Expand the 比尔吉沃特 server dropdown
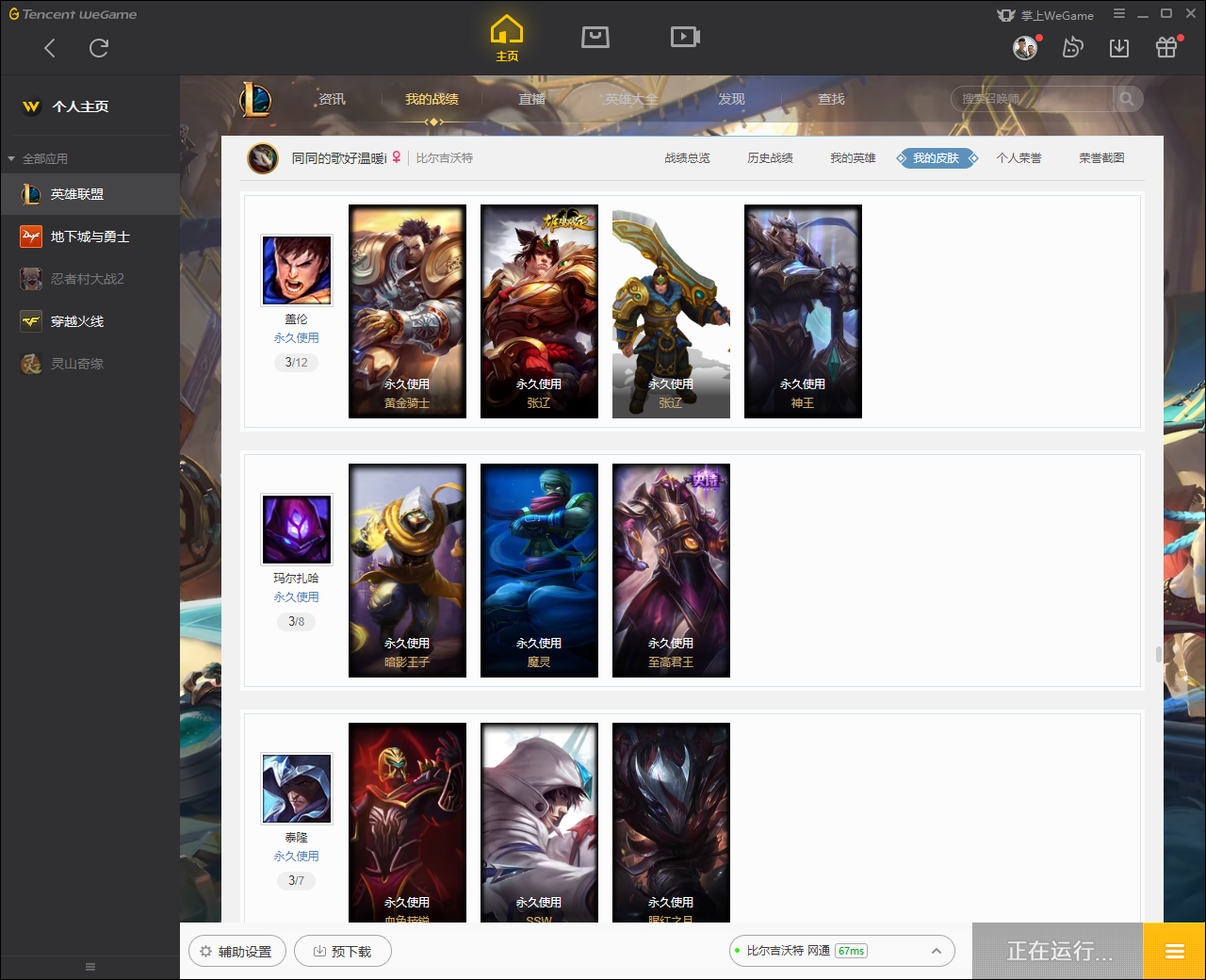 point(842,951)
